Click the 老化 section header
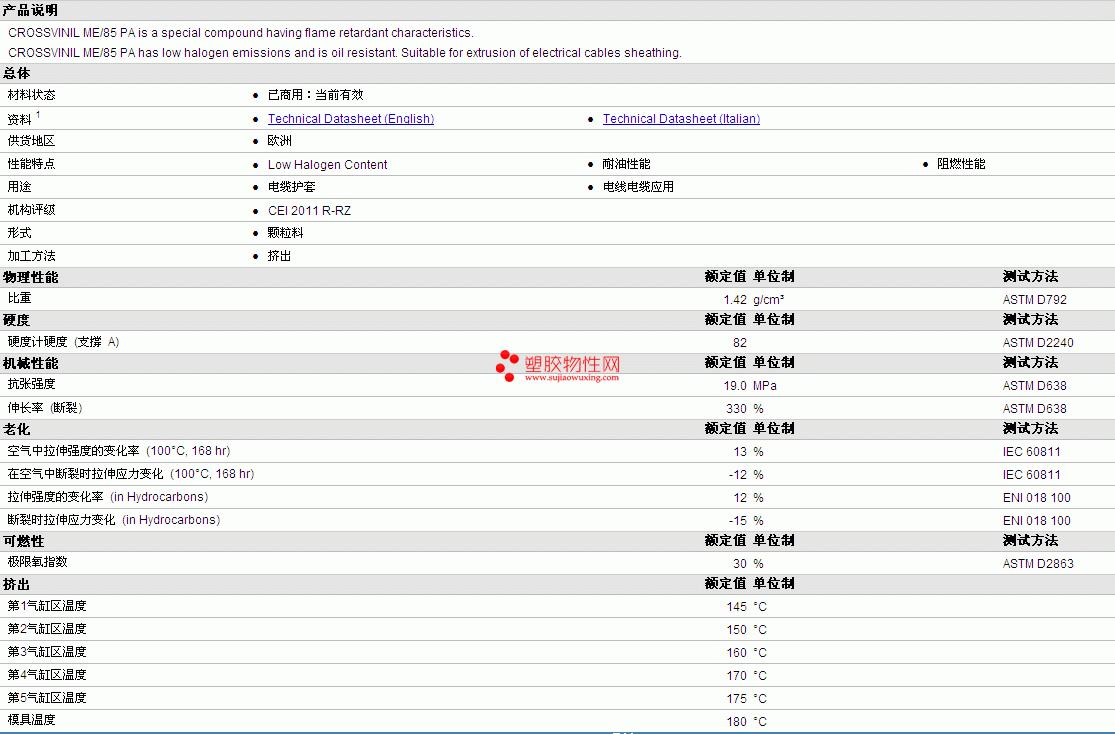This screenshot has height=734, width=1115. pos(17,429)
